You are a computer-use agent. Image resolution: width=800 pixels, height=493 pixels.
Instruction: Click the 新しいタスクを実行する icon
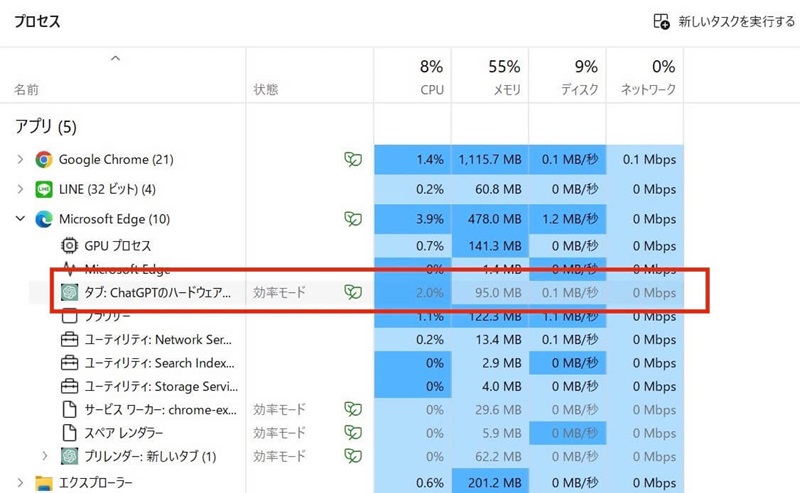click(x=661, y=21)
